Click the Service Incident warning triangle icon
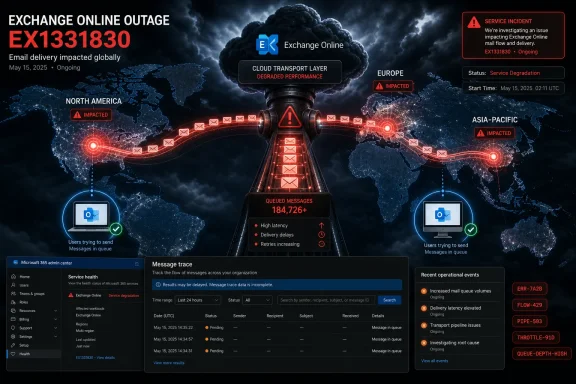This screenshot has width=576, height=384. (x=474, y=22)
